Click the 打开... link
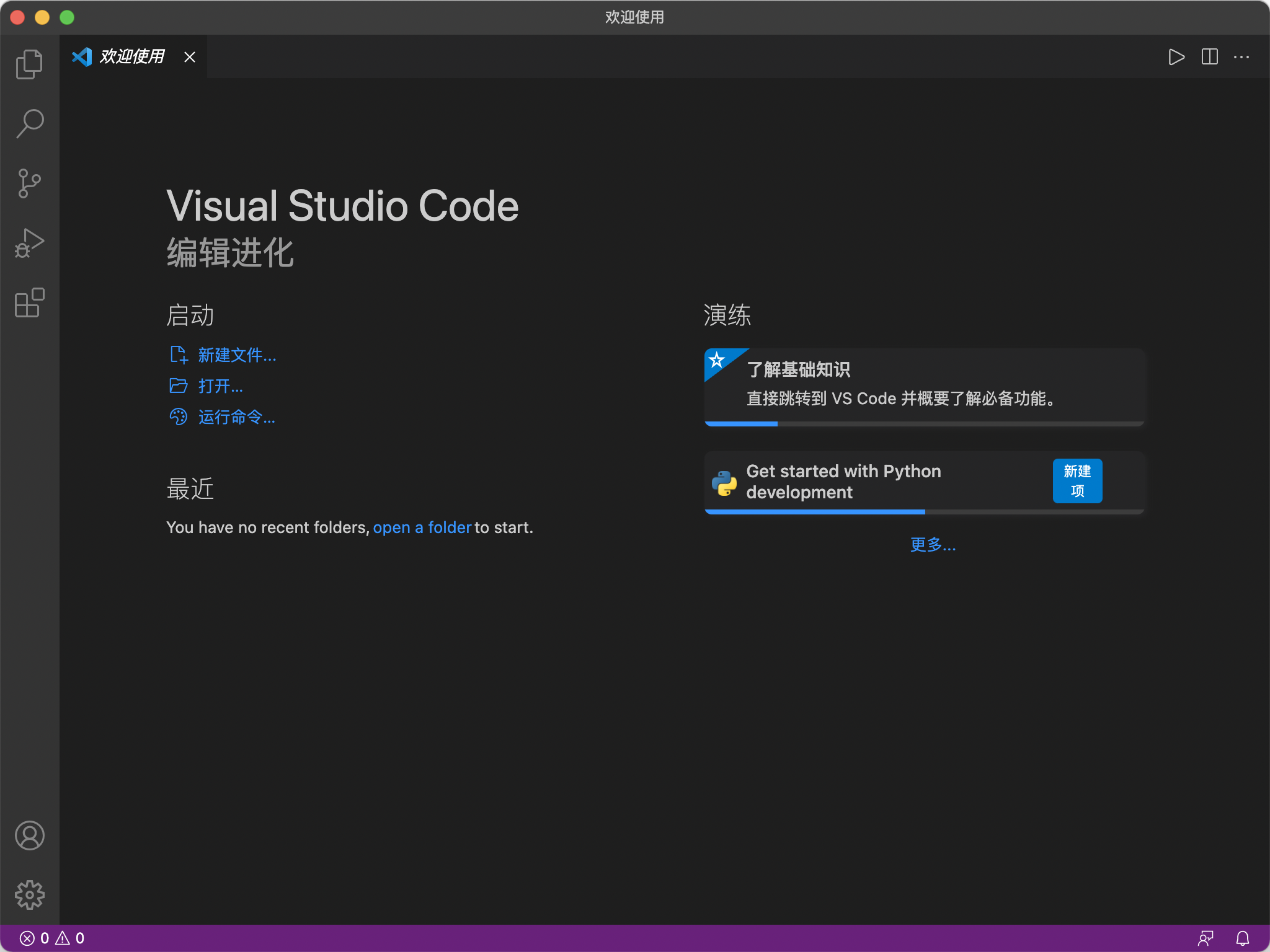The width and height of the screenshot is (1270, 952). click(220, 386)
